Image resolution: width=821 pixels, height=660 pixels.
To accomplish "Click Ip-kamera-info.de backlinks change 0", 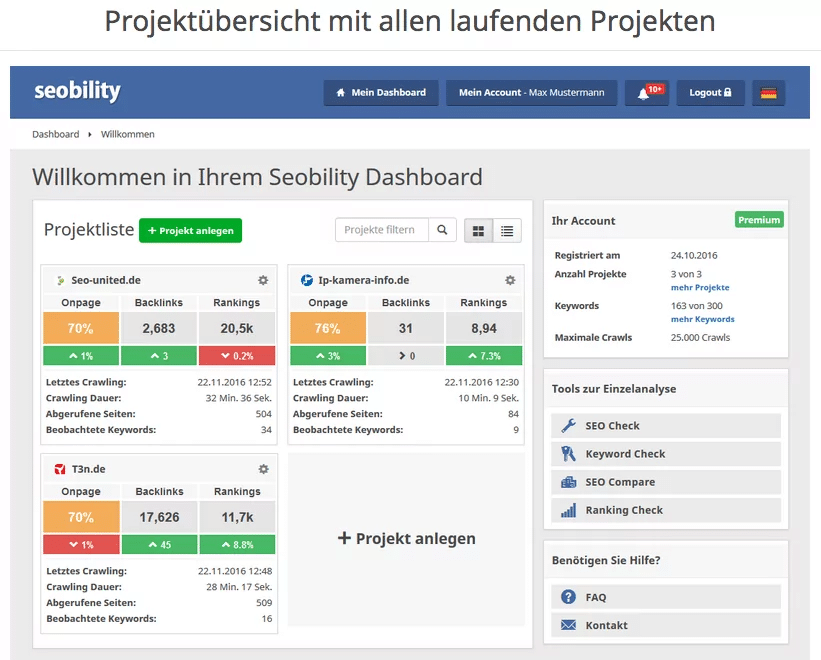I will pos(406,356).
